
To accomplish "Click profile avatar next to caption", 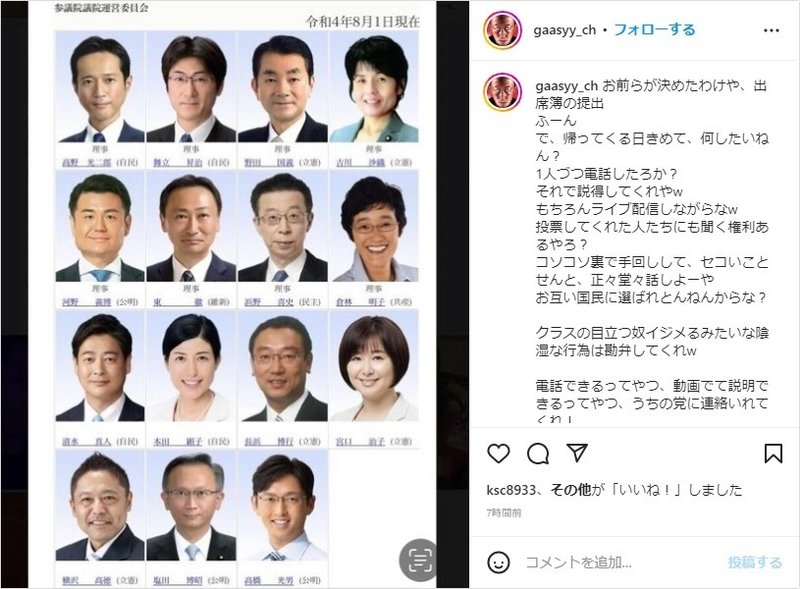I will click(x=503, y=92).
